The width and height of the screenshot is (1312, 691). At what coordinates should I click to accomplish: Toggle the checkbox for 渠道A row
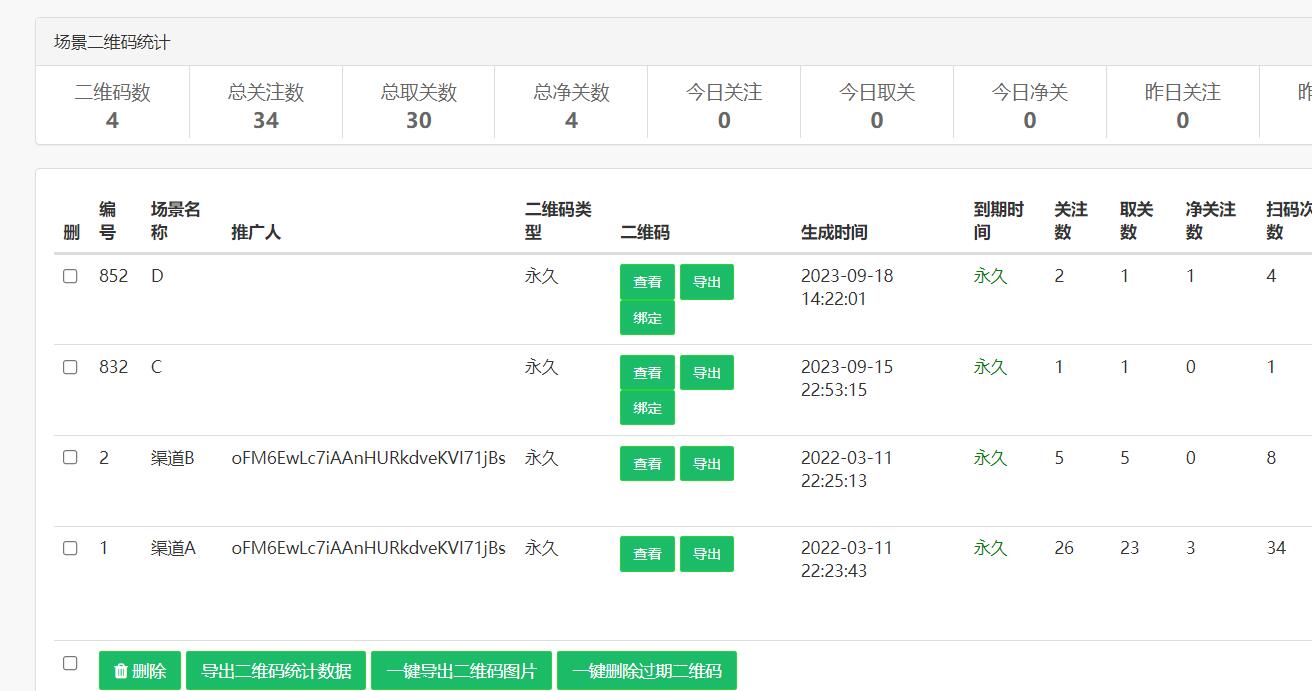pyautogui.click(x=70, y=548)
